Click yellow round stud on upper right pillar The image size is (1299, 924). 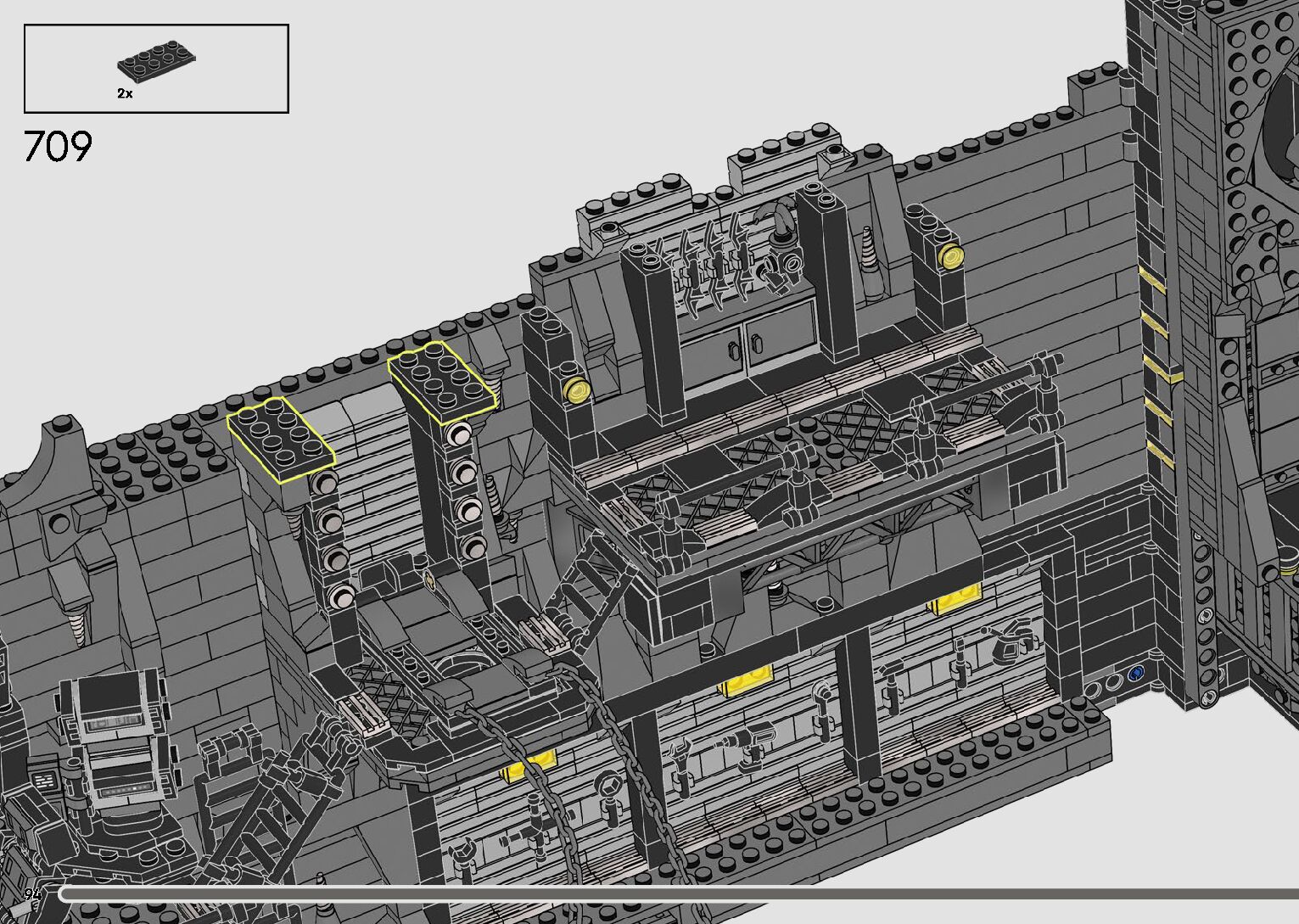(x=952, y=255)
